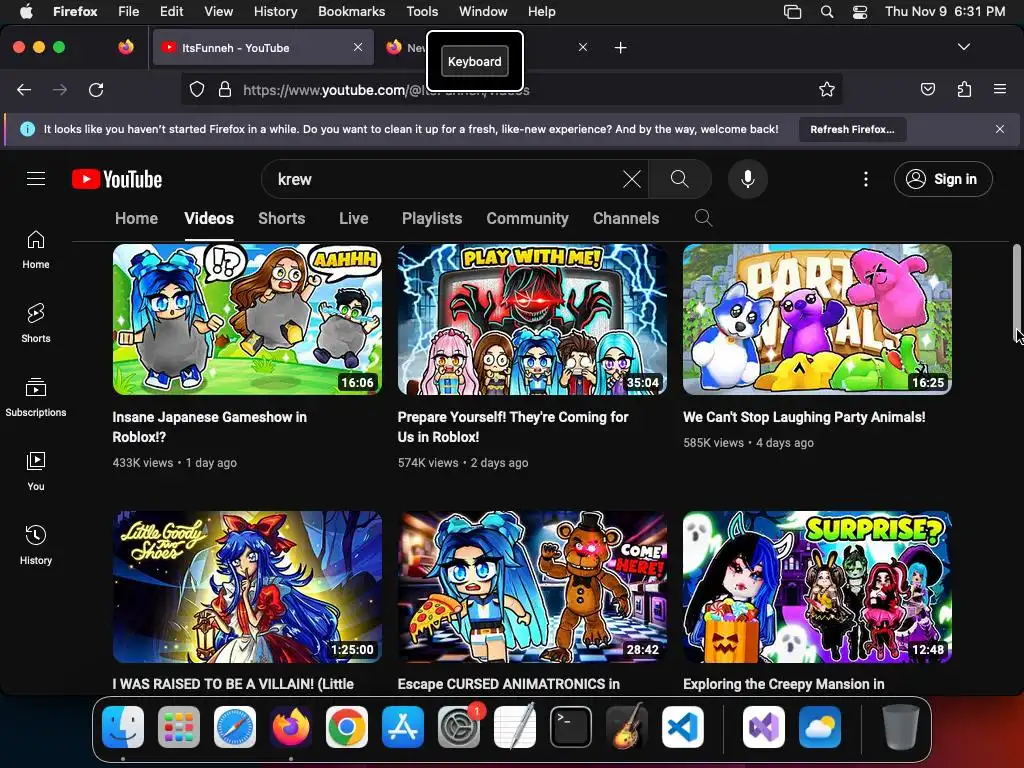Viewport: 1024px width, 768px height.
Task: Bookmark this page with star
Action: click(827, 89)
